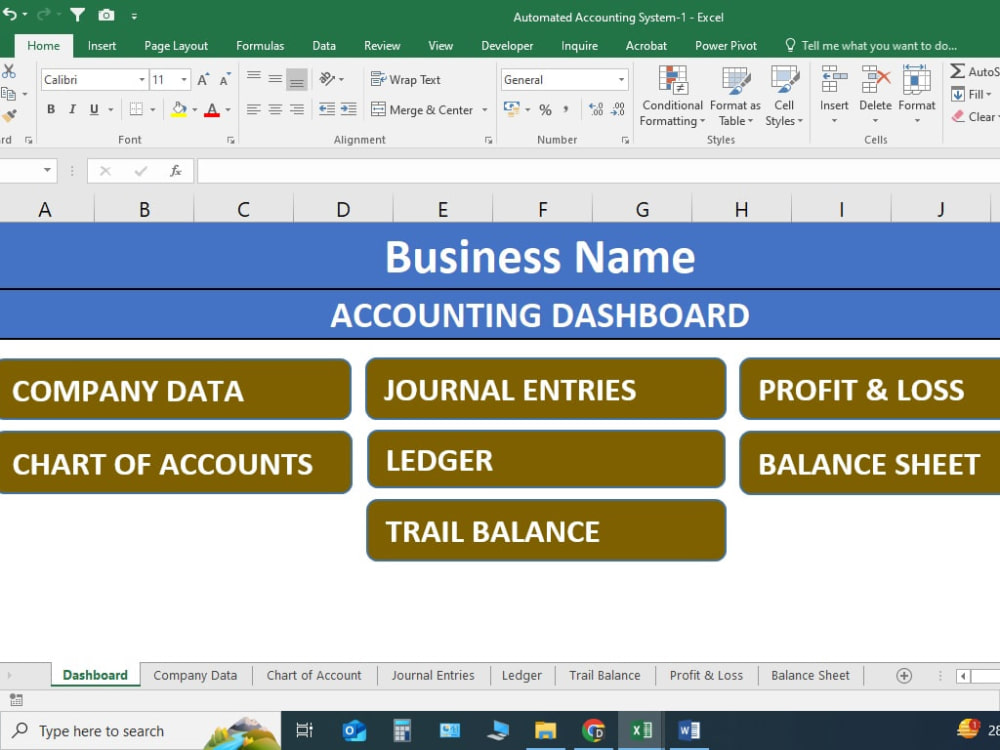Open the Data ribbon tab
Viewport: 1000px width, 750px height.
click(x=324, y=46)
